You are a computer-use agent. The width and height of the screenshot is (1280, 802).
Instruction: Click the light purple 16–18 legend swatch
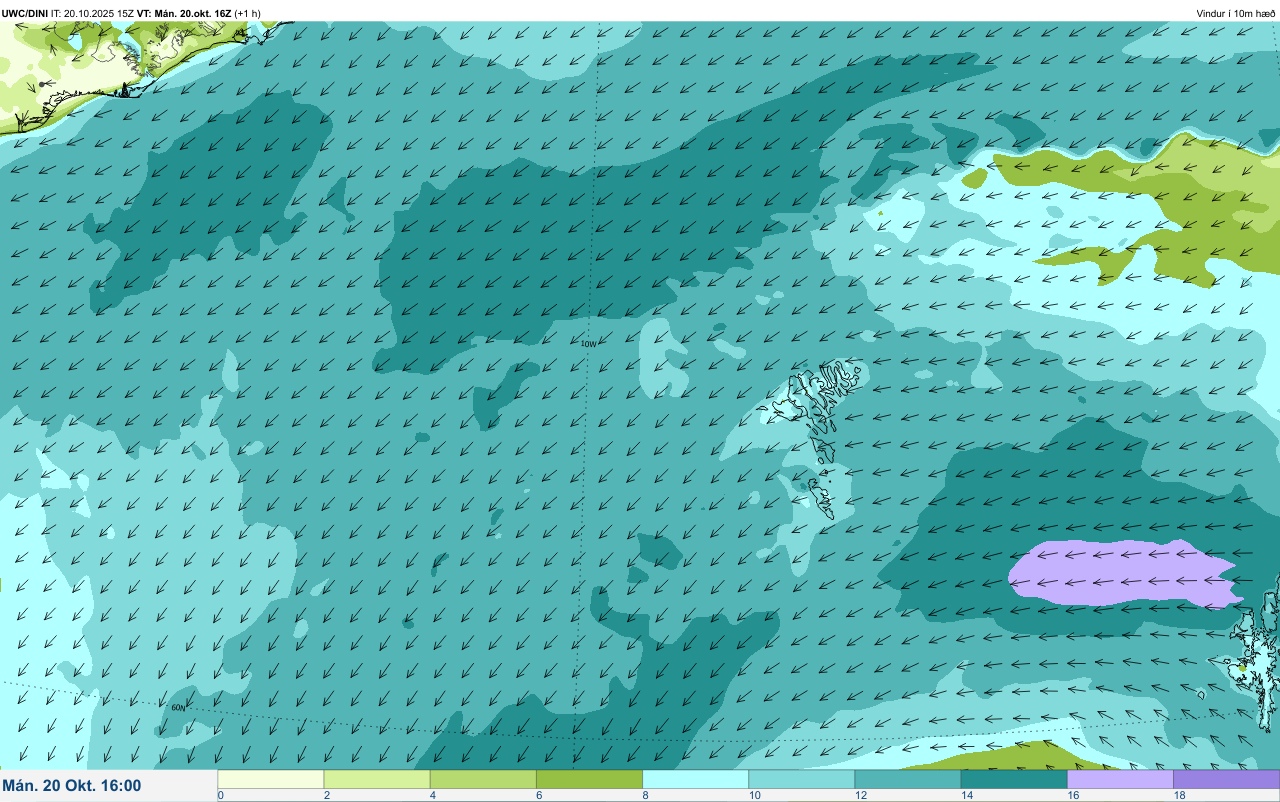[x=1121, y=779]
